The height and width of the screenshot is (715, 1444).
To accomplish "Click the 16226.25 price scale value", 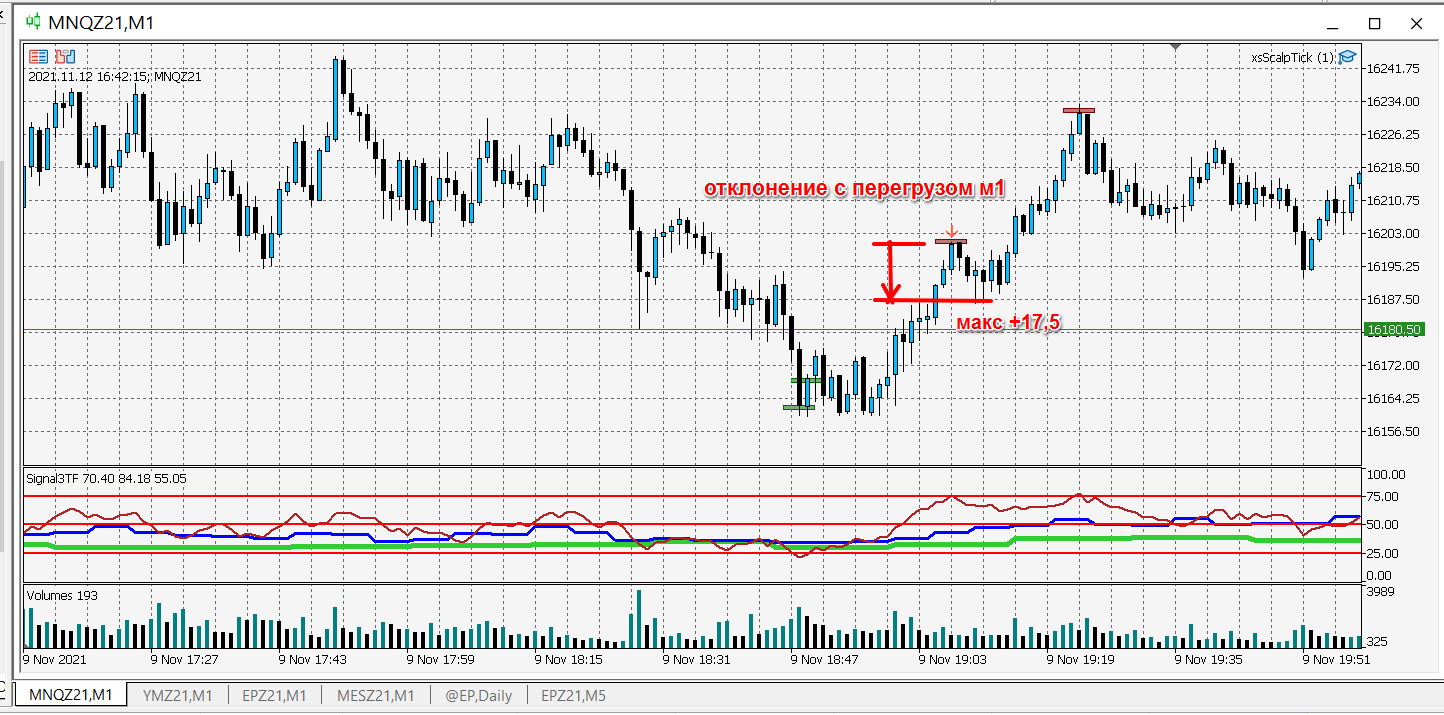I will [1394, 134].
